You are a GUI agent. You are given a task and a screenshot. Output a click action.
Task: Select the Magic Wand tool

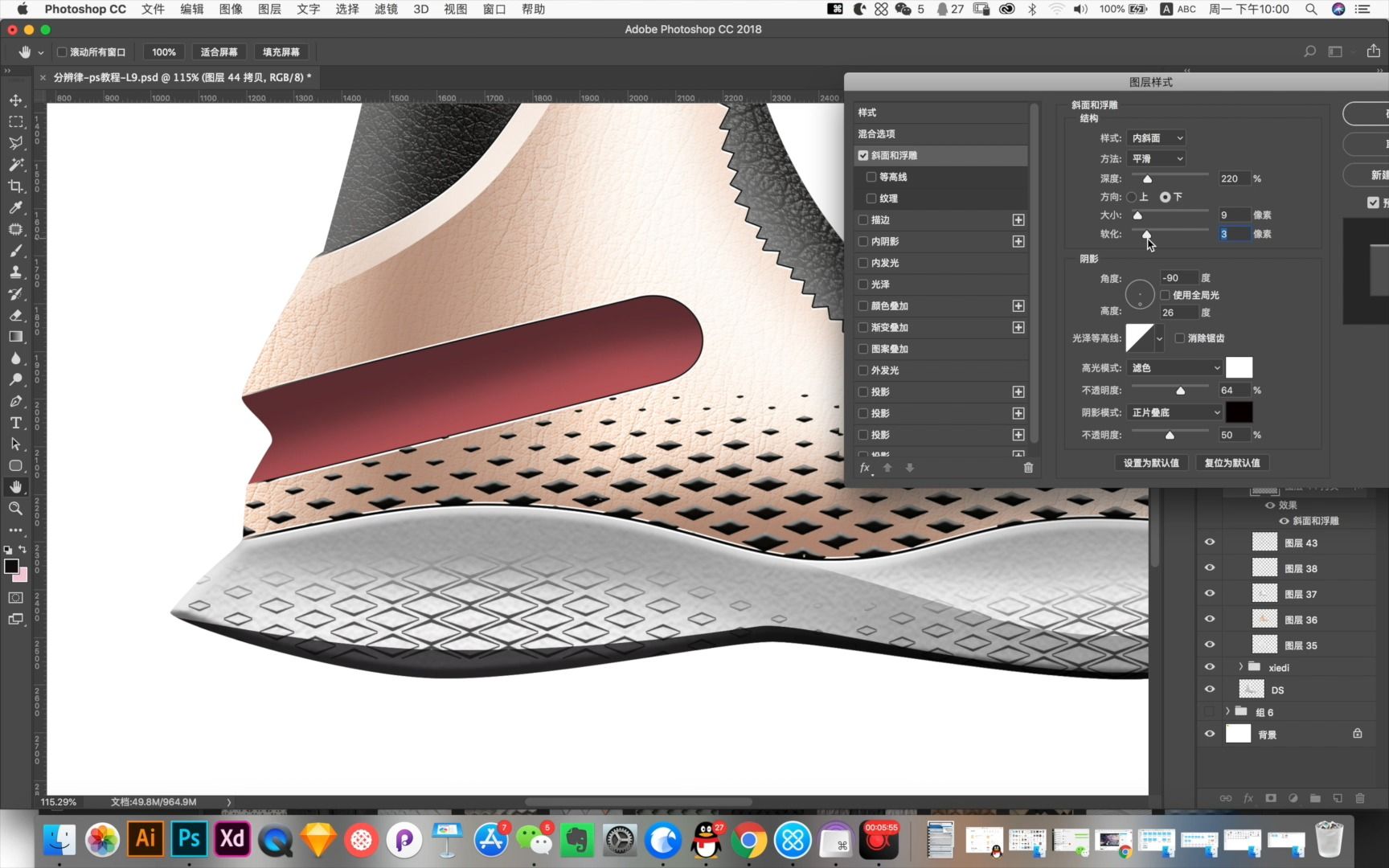15,165
